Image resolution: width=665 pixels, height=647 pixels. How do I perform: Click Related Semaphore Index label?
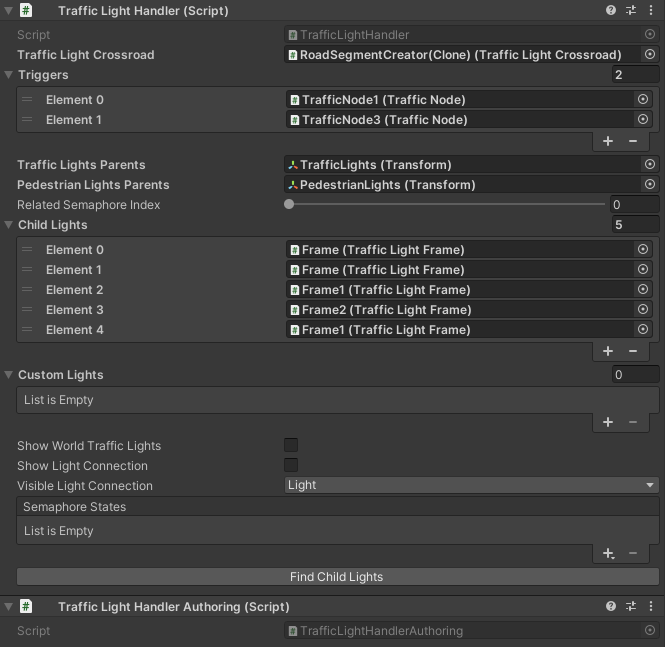point(89,205)
